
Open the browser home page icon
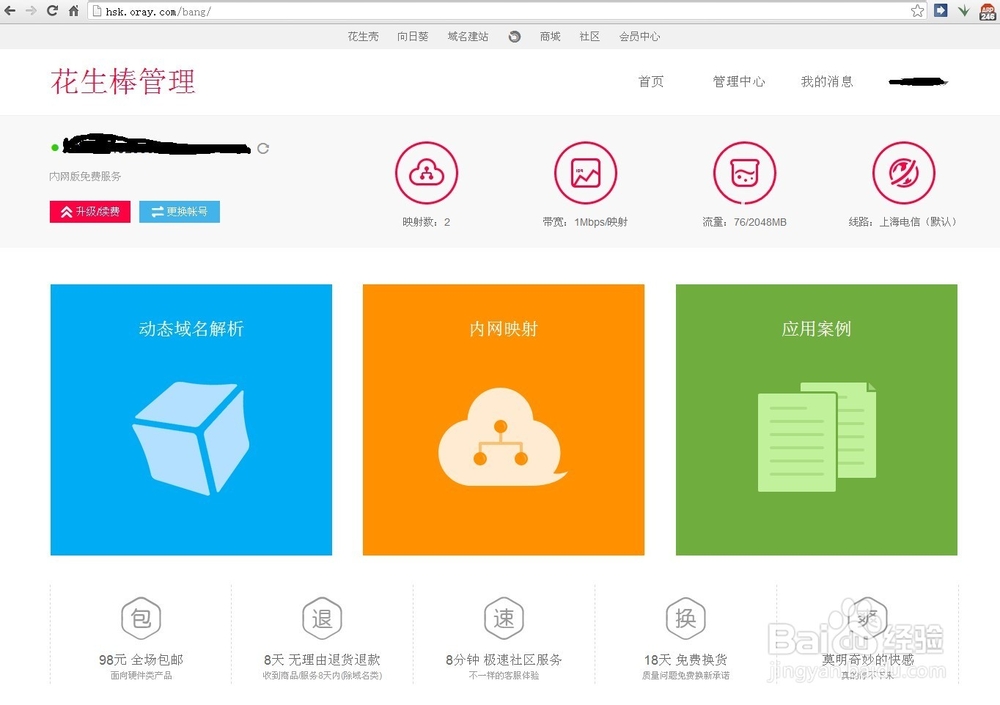(x=74, y=10)
